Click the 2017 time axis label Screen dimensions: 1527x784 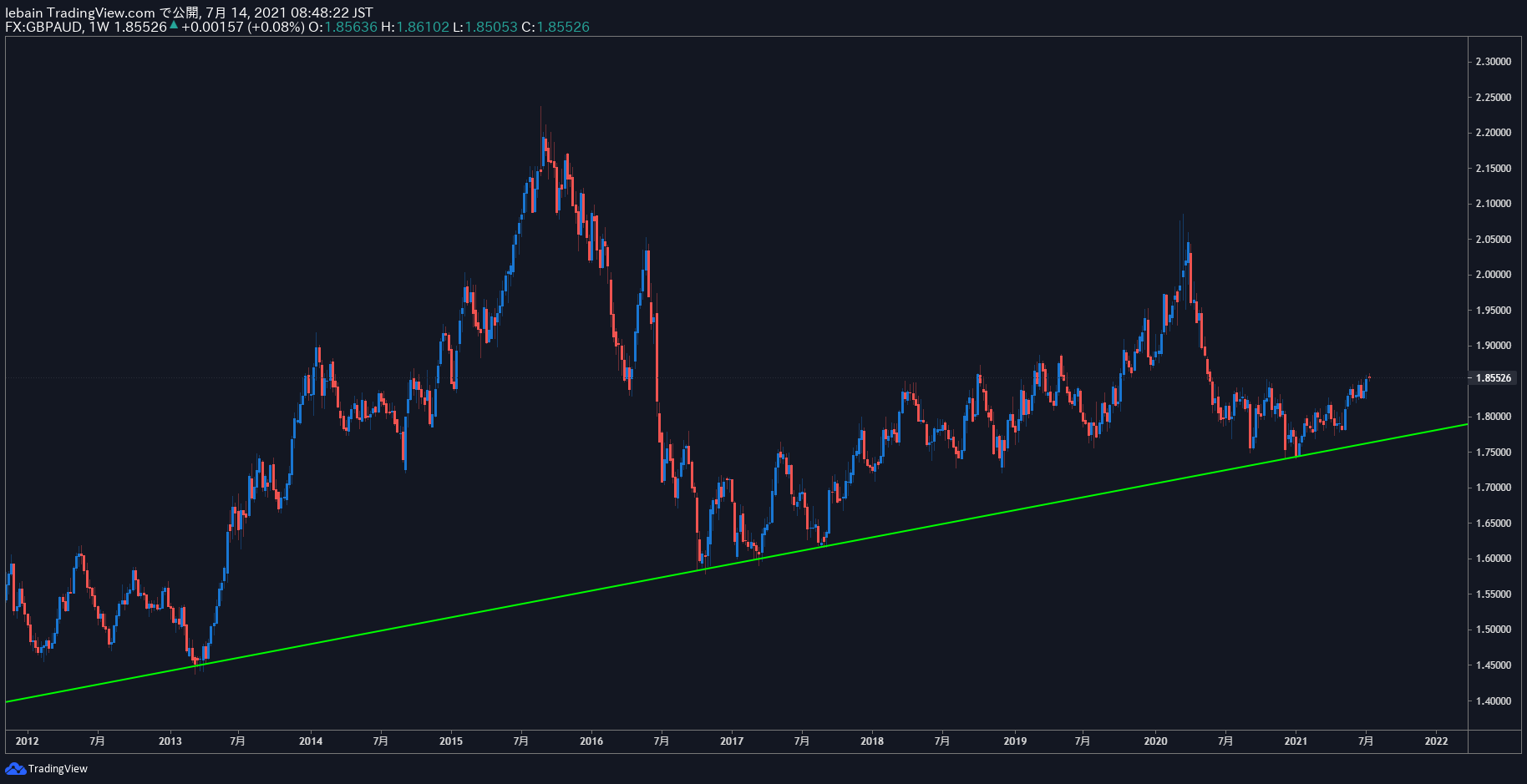click(x=732, y=741)
